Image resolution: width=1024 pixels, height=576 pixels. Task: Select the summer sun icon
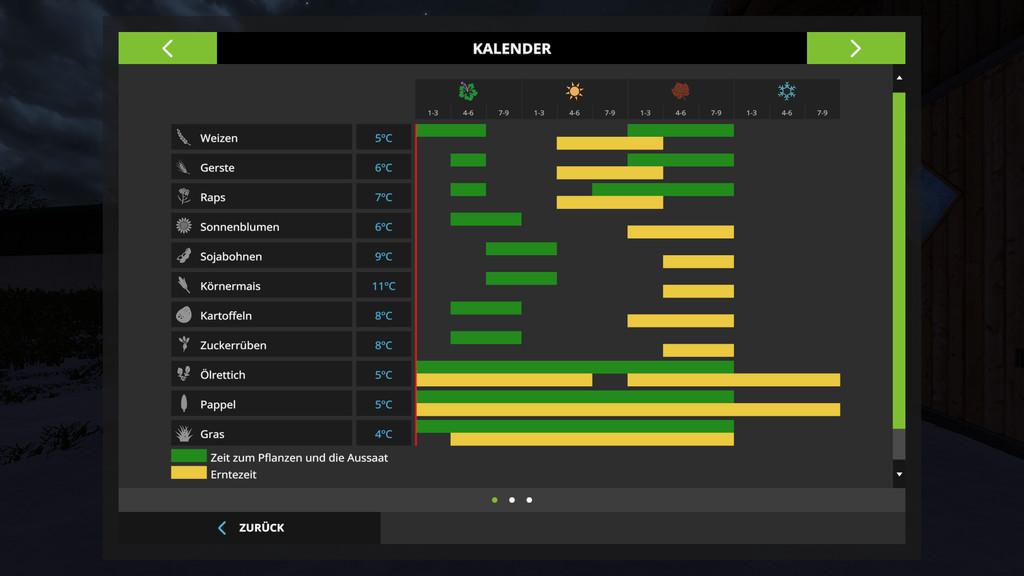574,91
